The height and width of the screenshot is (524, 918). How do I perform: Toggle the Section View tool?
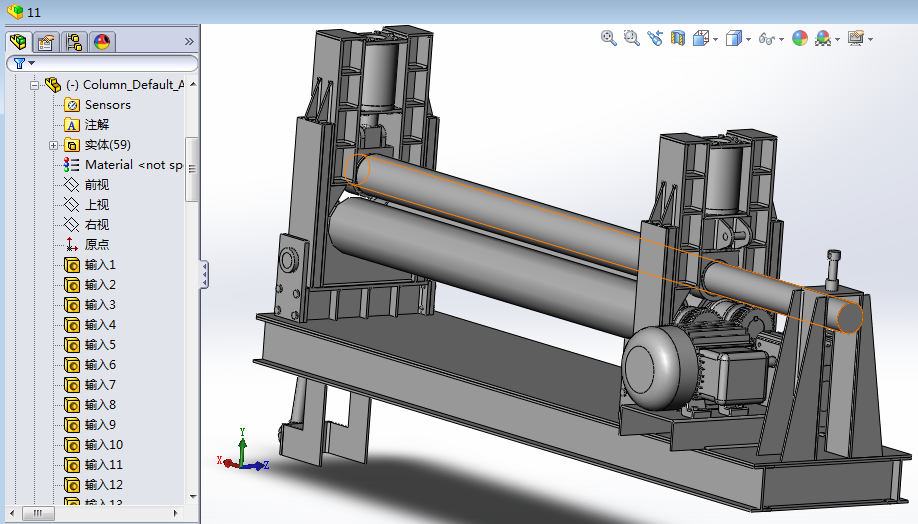click(678, 39)
